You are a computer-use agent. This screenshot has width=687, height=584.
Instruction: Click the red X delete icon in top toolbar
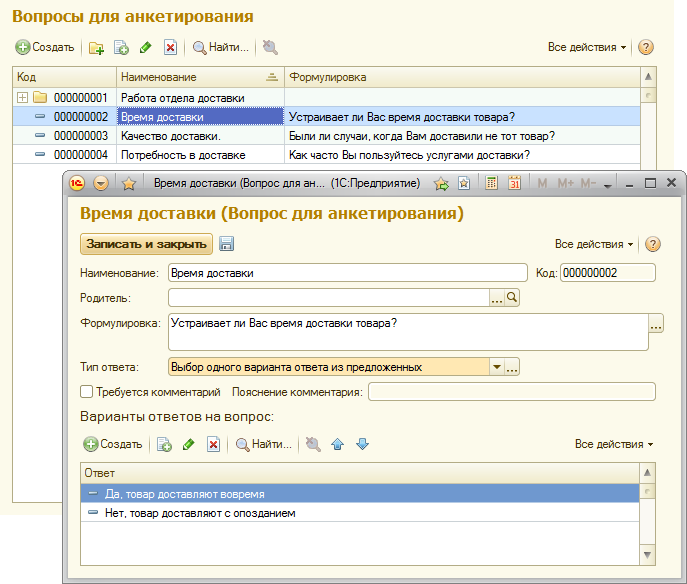tap(170, 47)
